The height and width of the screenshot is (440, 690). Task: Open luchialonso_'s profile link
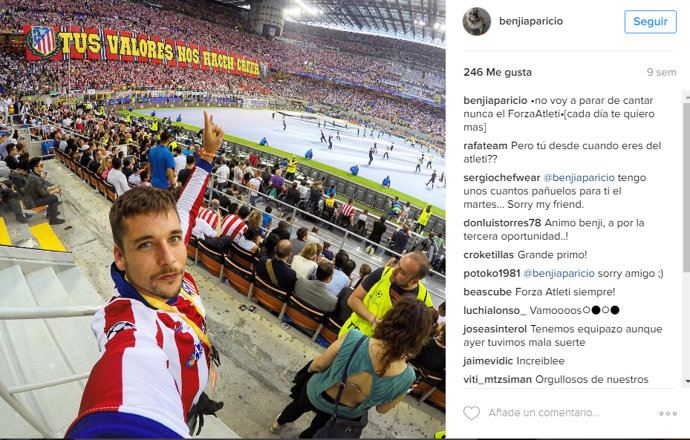495,310
